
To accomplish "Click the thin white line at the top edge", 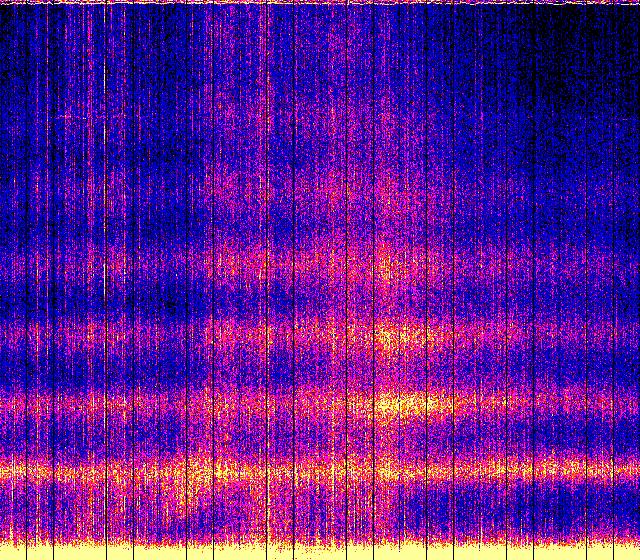I will [320, 3].
